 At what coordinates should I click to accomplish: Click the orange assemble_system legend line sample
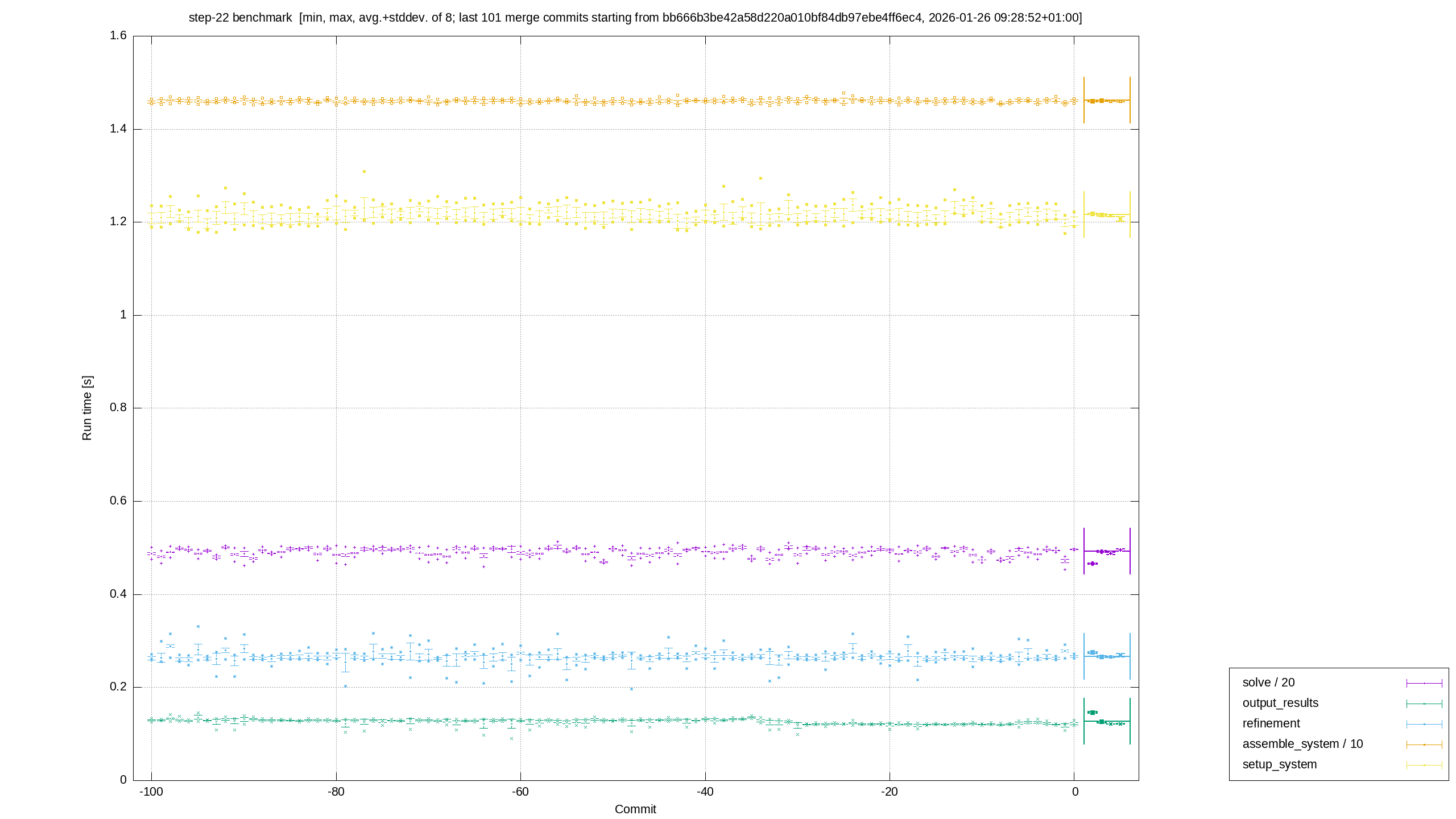pos(1424,744)
